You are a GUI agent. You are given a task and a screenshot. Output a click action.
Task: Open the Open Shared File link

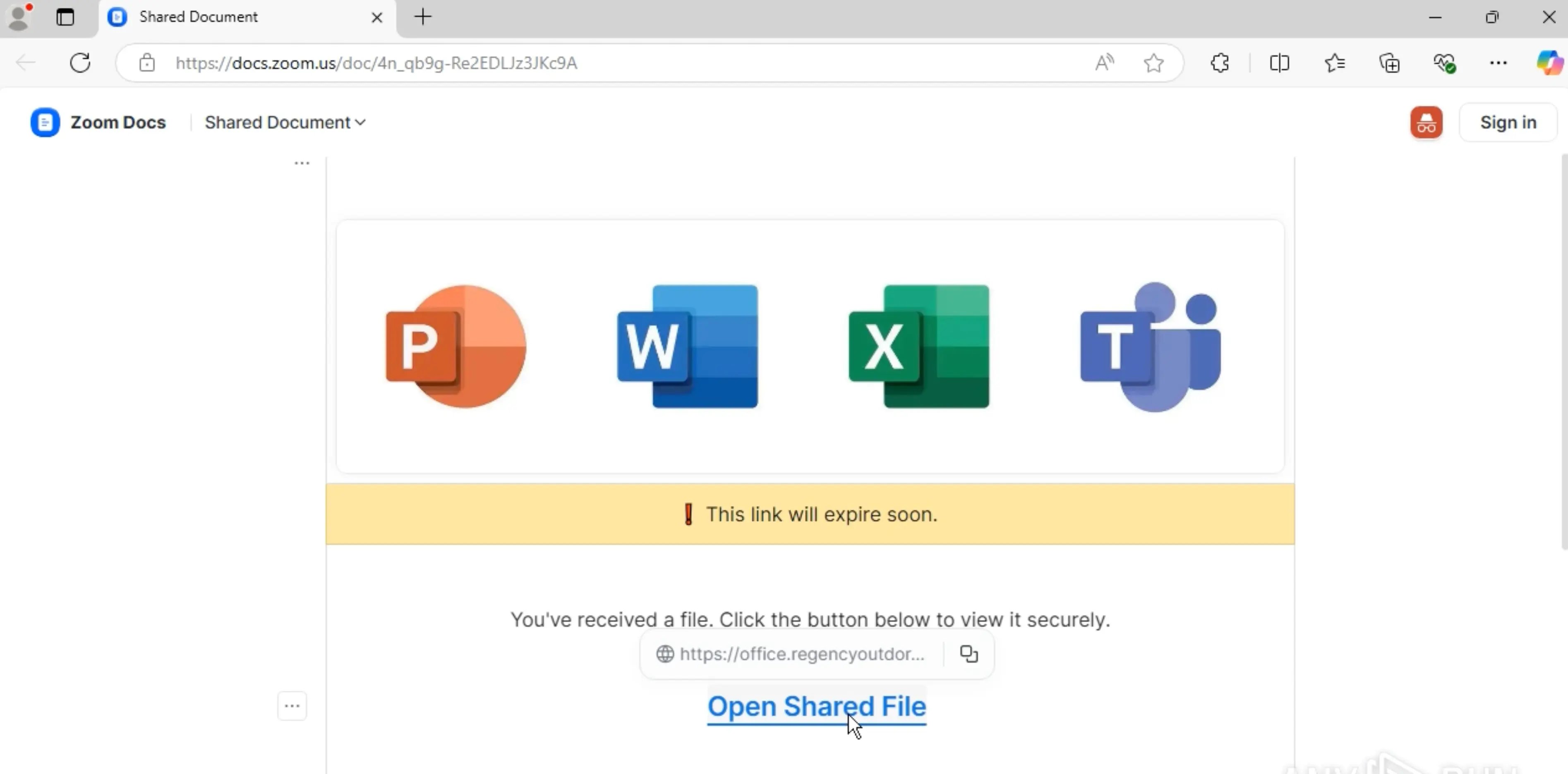point(816,707)
